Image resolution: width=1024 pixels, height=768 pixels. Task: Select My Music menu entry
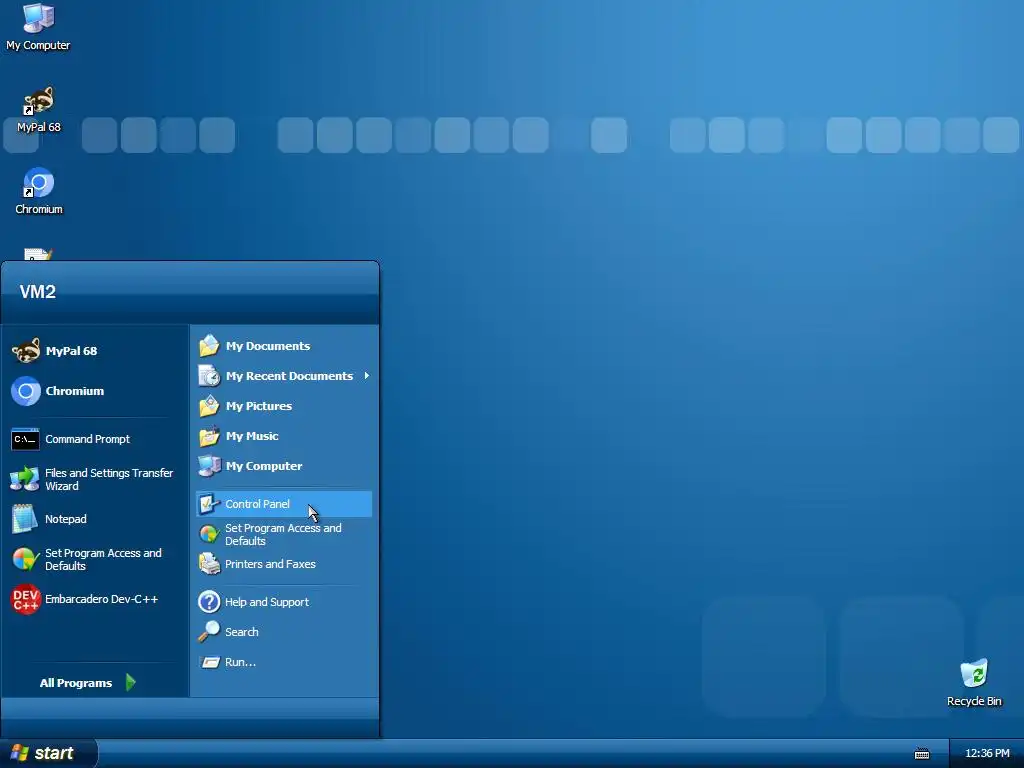[x=283, y=436]
